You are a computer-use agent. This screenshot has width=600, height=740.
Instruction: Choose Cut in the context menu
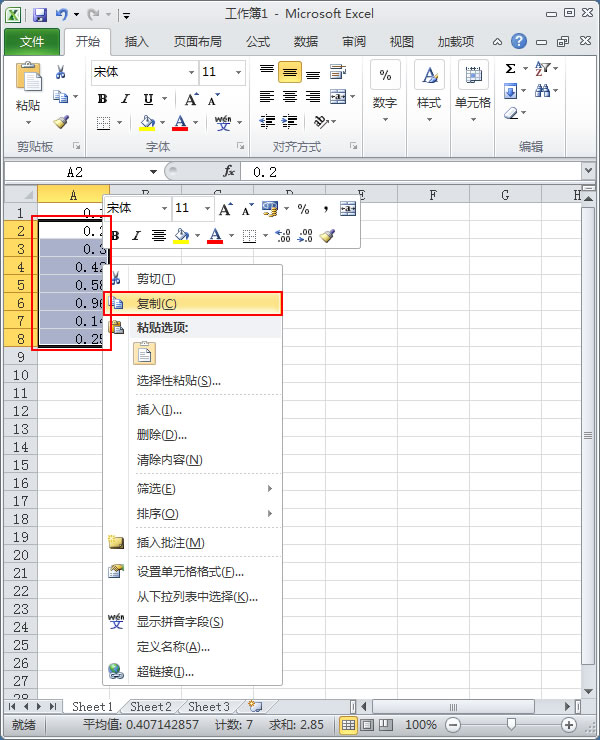(193, 279)
